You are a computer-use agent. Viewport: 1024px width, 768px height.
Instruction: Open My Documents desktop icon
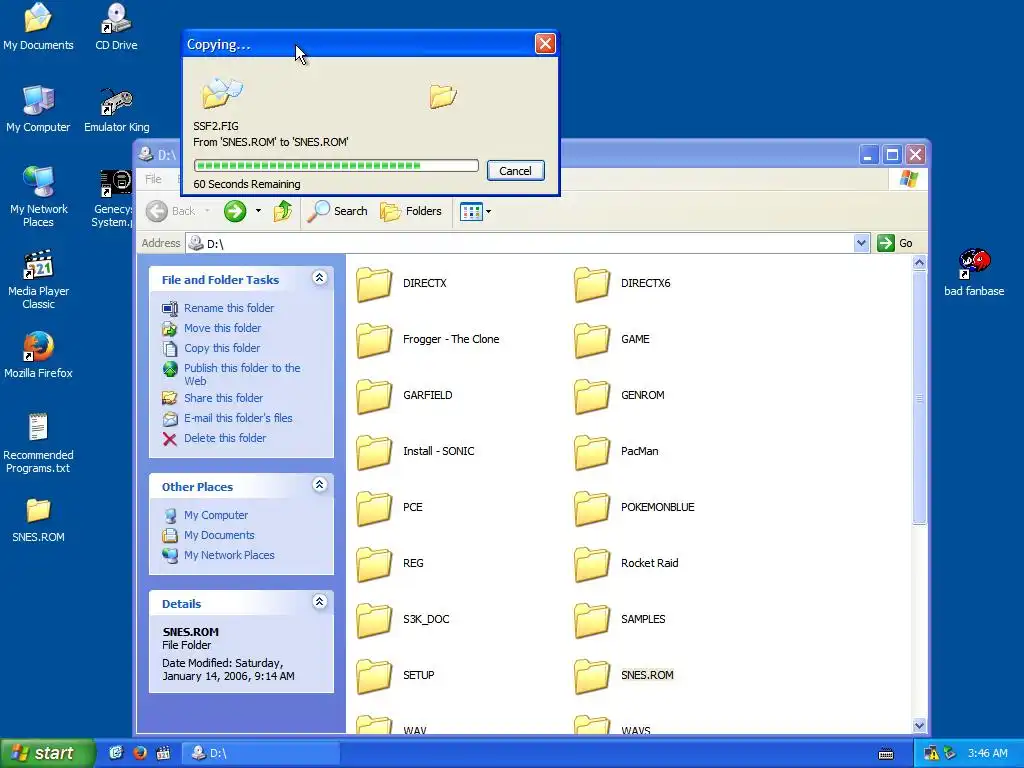(x=38, y=27)
